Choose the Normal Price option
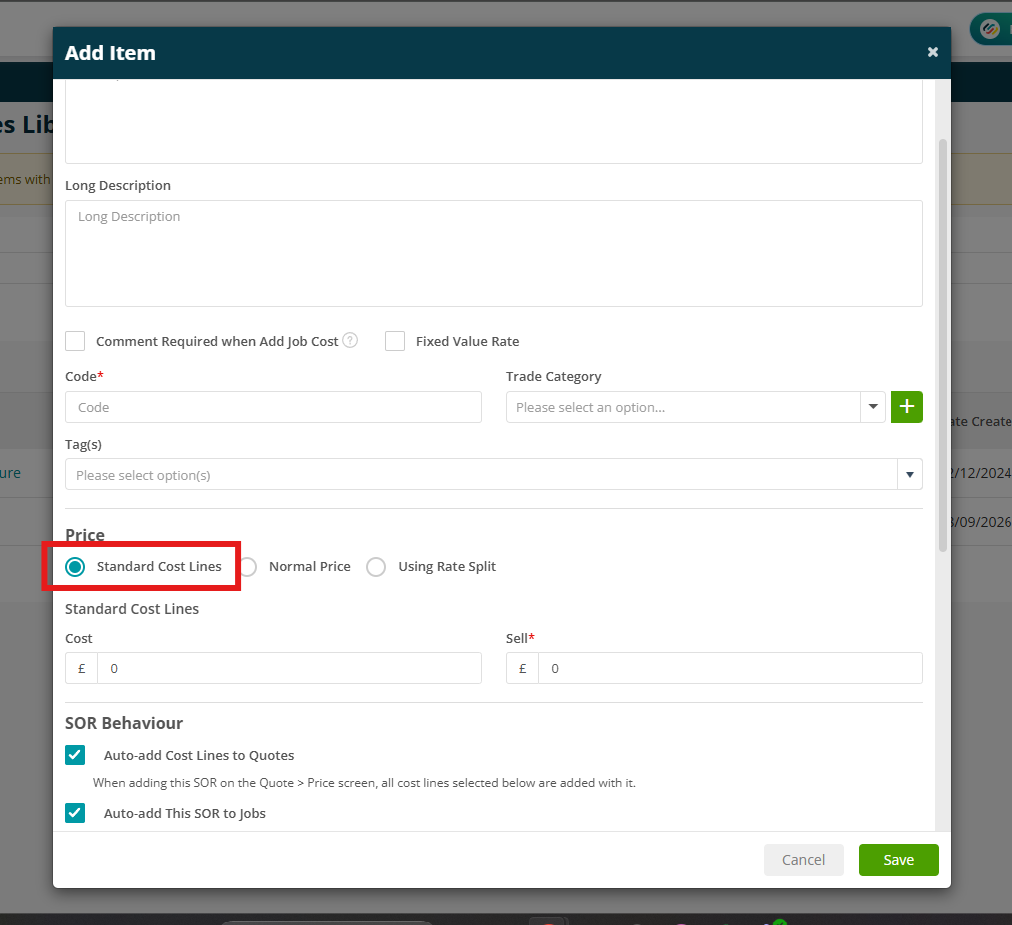Image resolution: width=1012 pixels, height=925 pixels. click(248, 567)
